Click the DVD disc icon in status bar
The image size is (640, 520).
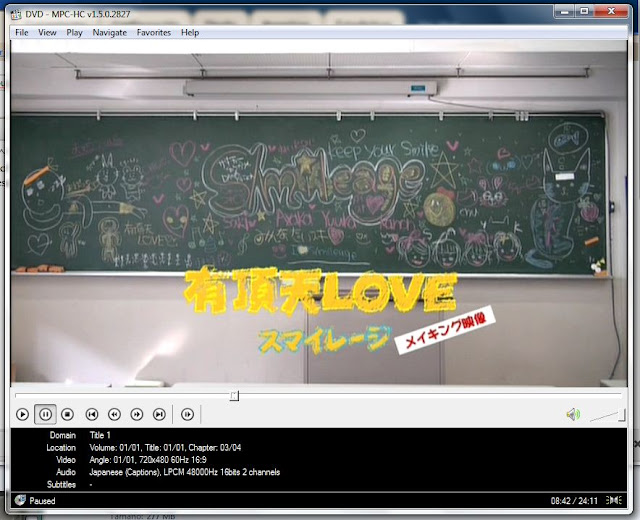tap(20, 500)
